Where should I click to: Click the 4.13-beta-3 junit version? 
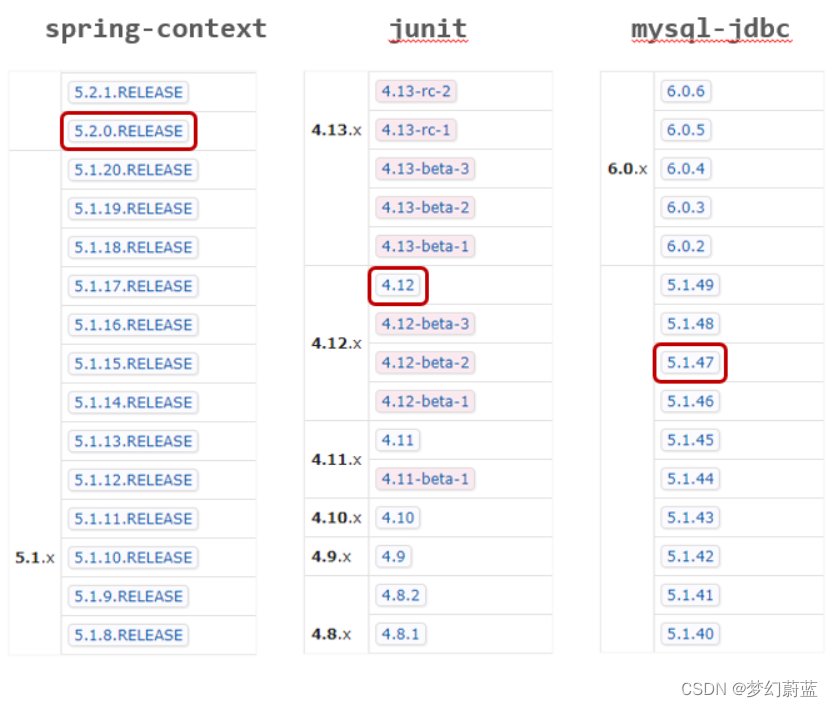[x=425, y=168]
